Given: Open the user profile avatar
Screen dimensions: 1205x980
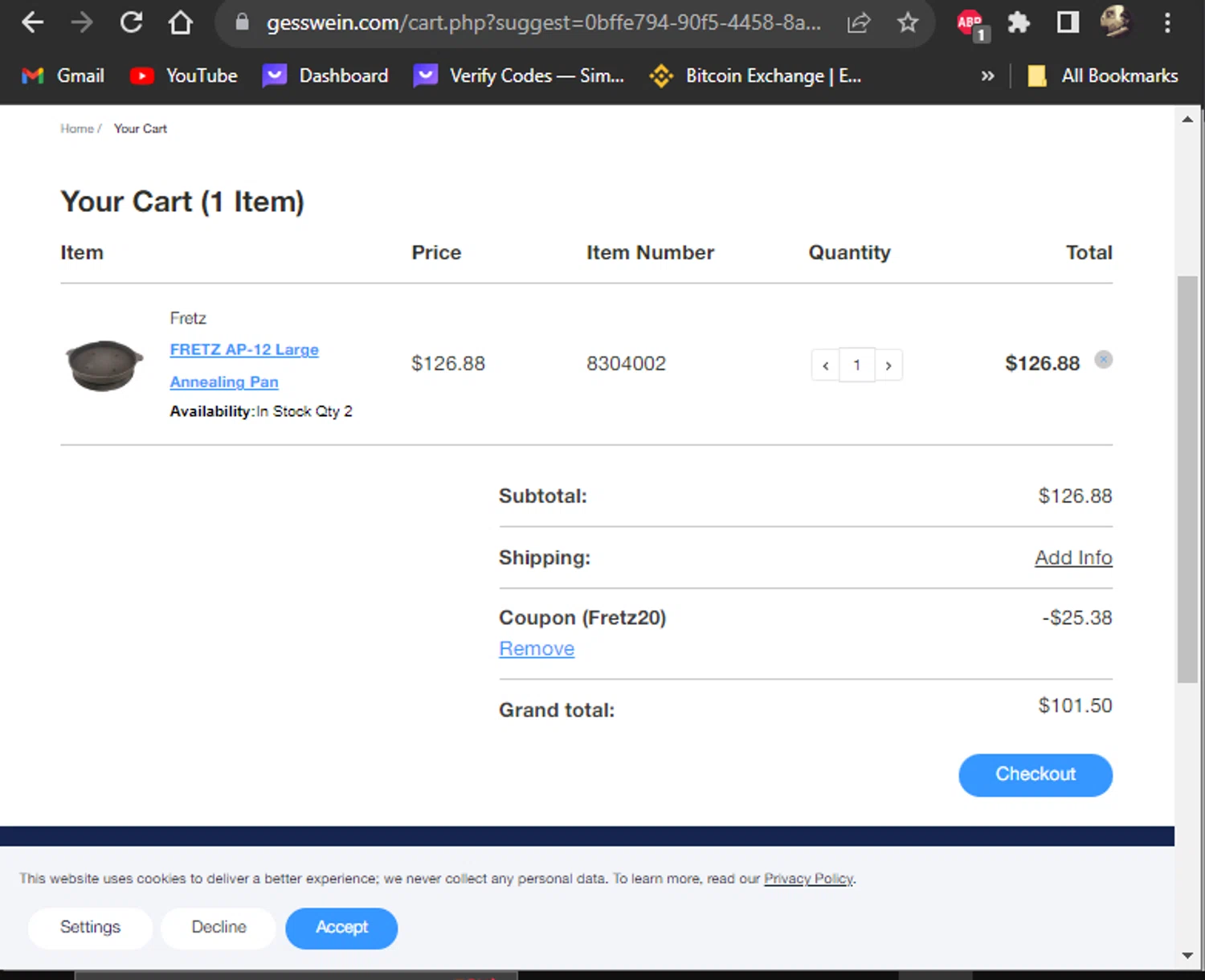Looking at the screenshot, I should [1116, 22].
